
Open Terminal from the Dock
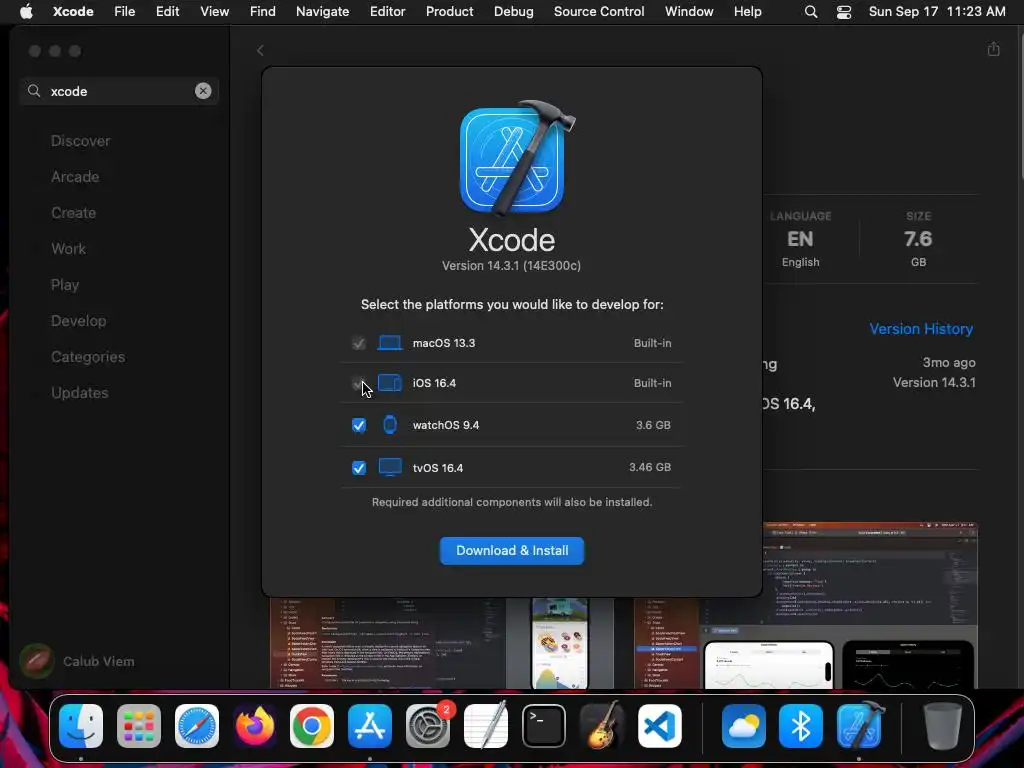[543, 726]
